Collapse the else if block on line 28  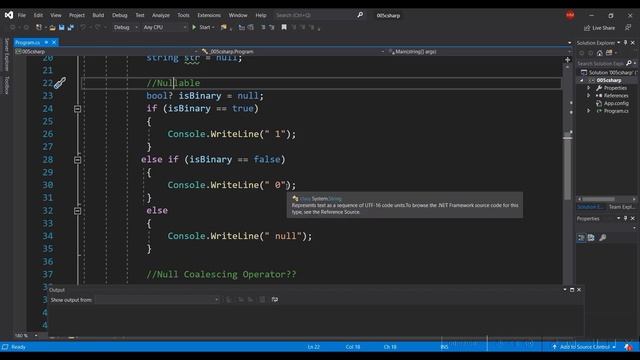click(x=78, y=160)
